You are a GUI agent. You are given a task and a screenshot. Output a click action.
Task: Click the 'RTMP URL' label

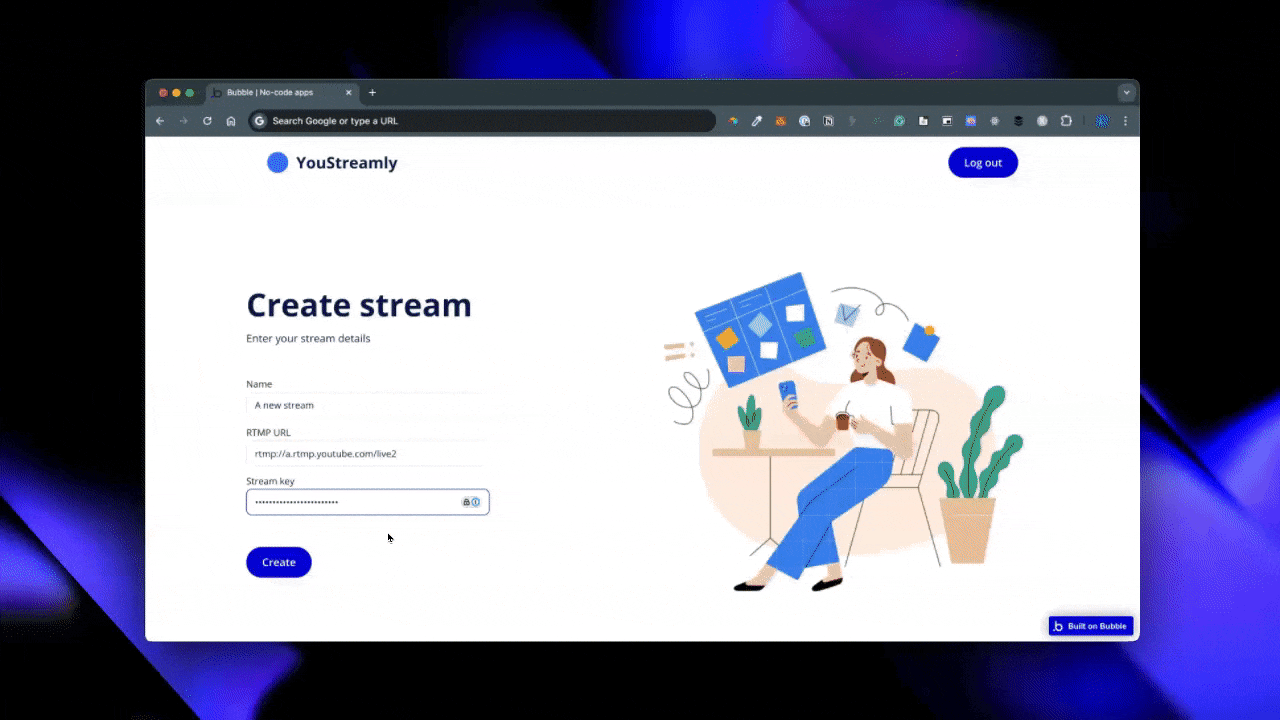[268, 433]
